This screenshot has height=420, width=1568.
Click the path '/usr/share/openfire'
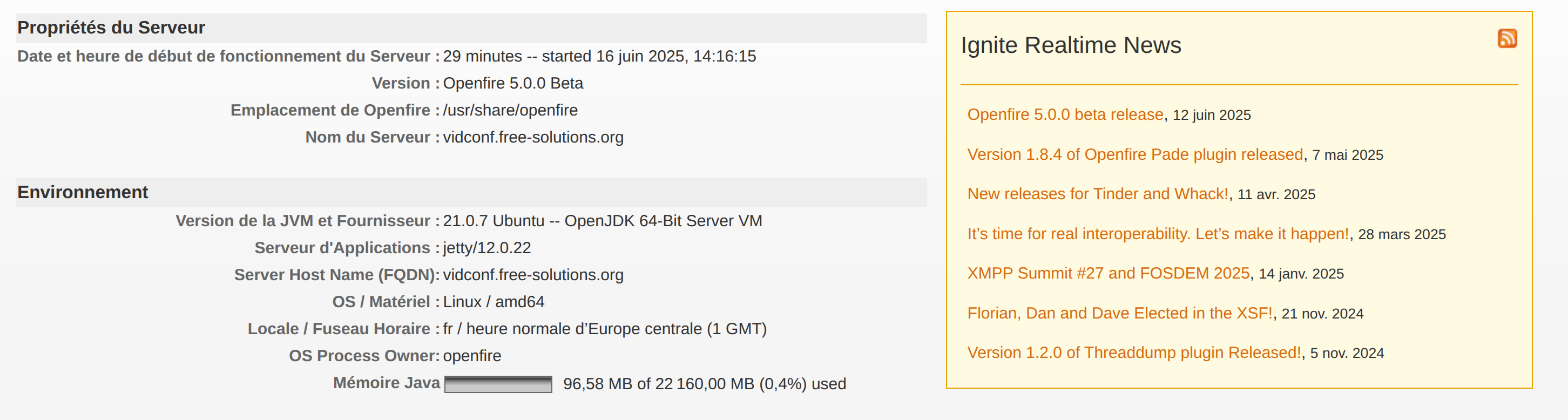tap(510, 110)
